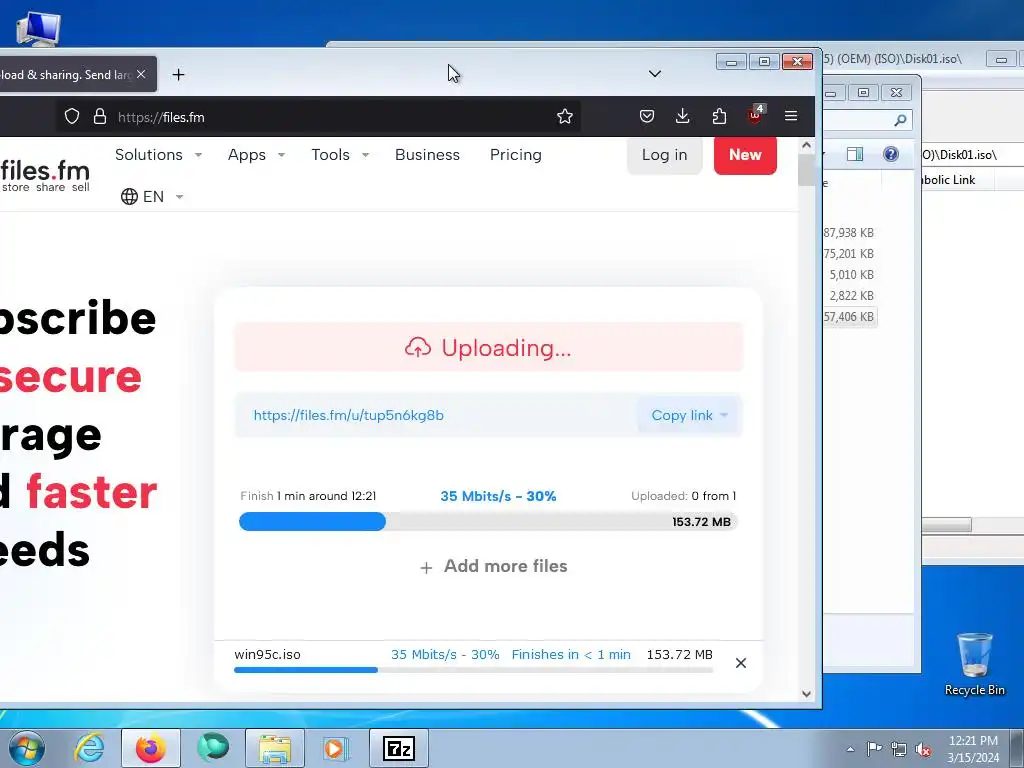Expand the Tools menu
The width and height of the screenshot is (1024, 768).
[340, 155]
